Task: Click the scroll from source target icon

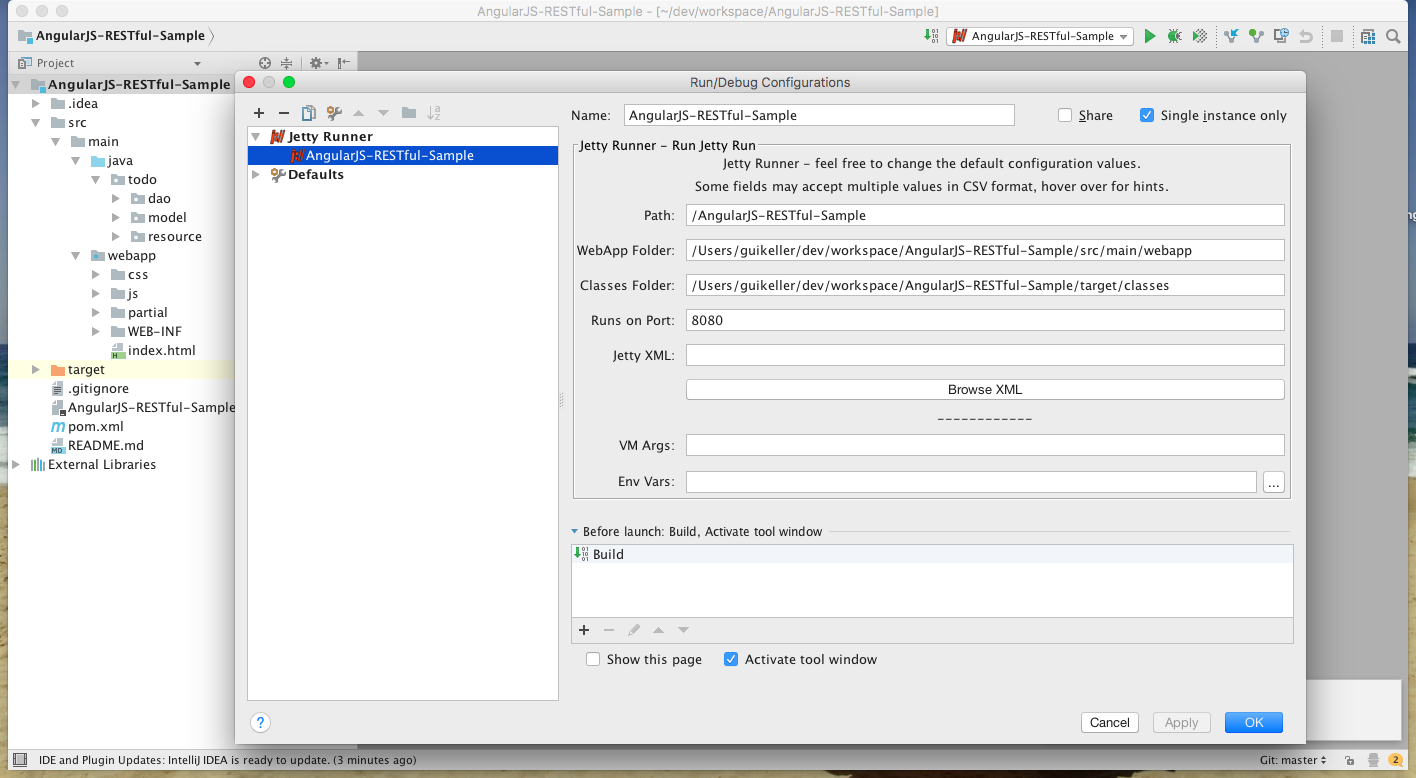Action: 265,63
